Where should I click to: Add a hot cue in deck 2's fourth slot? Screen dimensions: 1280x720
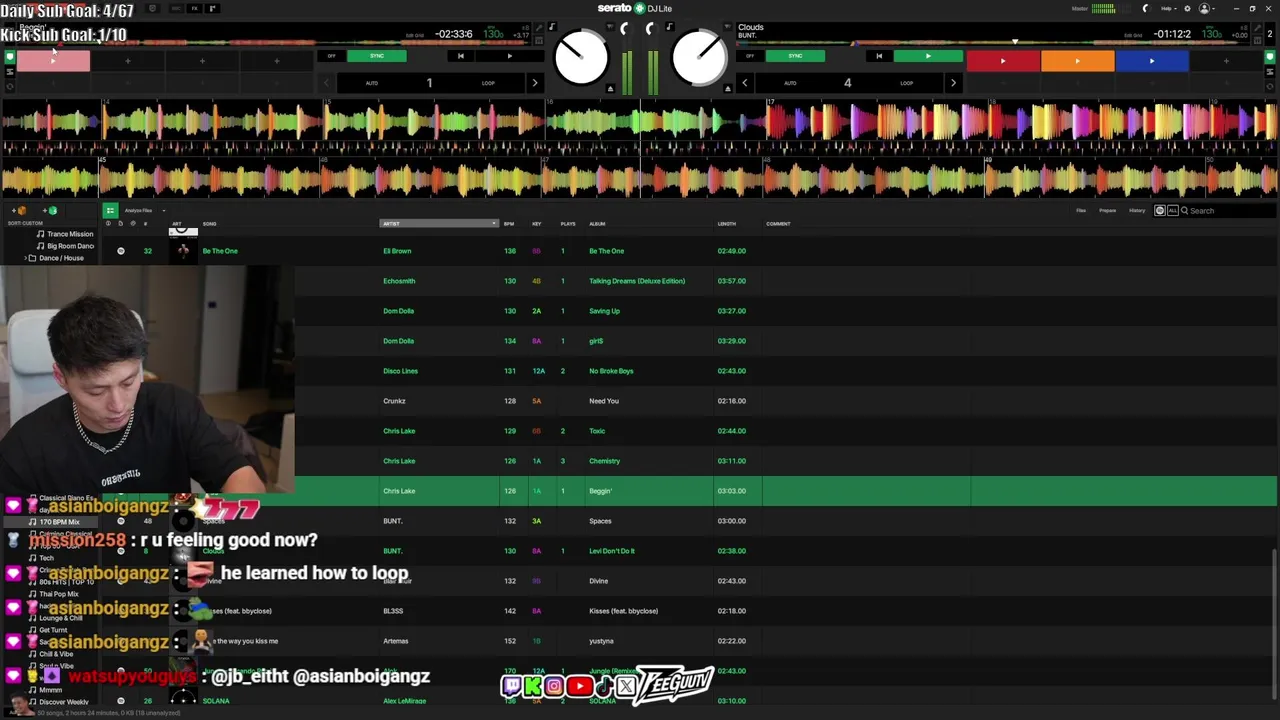click(x=1226, y=61)
